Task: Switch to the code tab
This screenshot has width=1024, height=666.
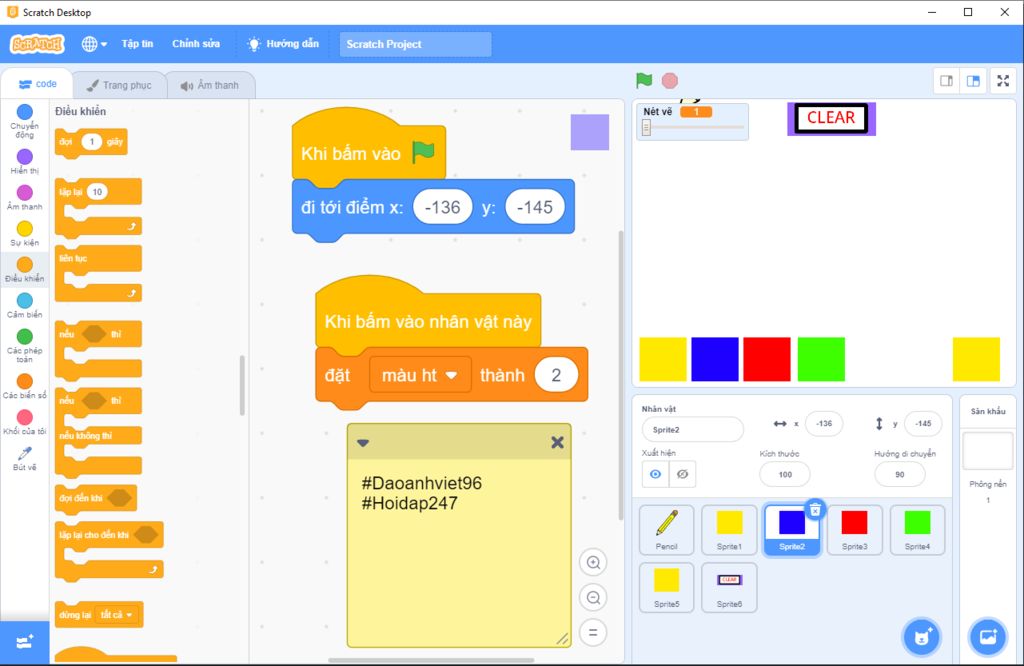Action: (x=37, y=84)
